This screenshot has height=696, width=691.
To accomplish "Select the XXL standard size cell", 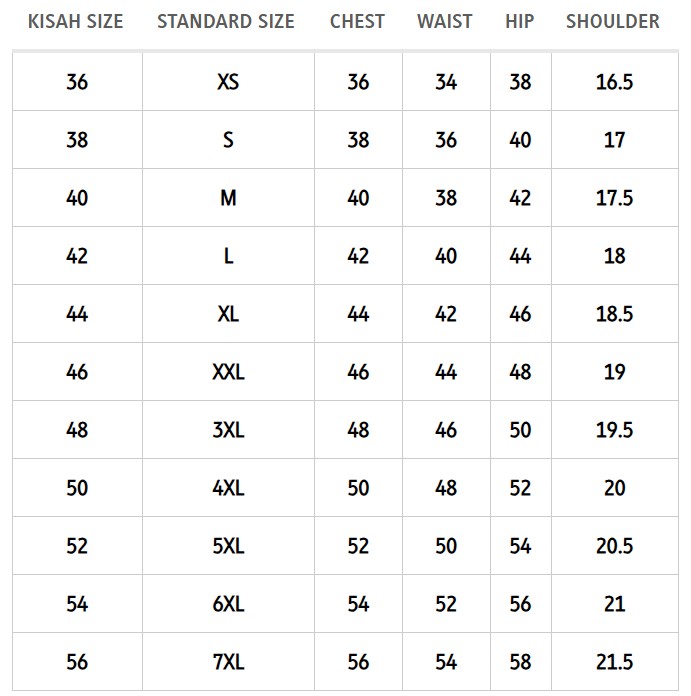I will (x=228, y=372).
